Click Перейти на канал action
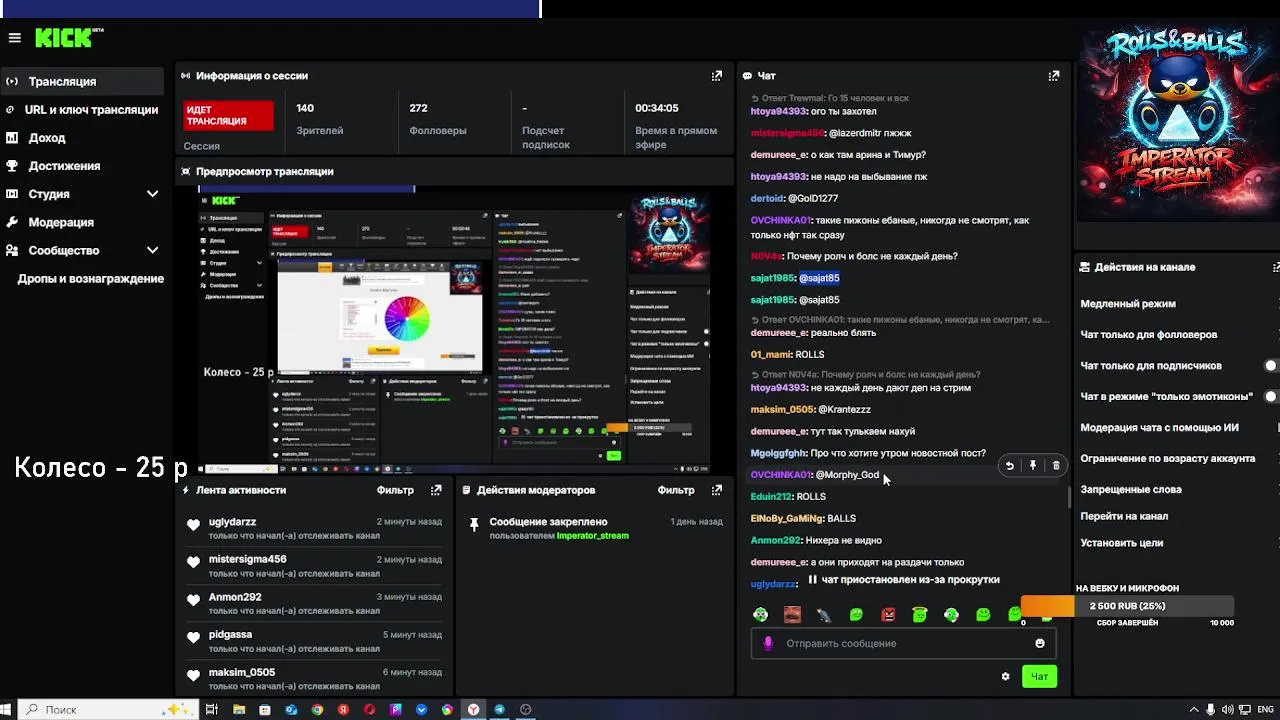 tap(1124, 516)
